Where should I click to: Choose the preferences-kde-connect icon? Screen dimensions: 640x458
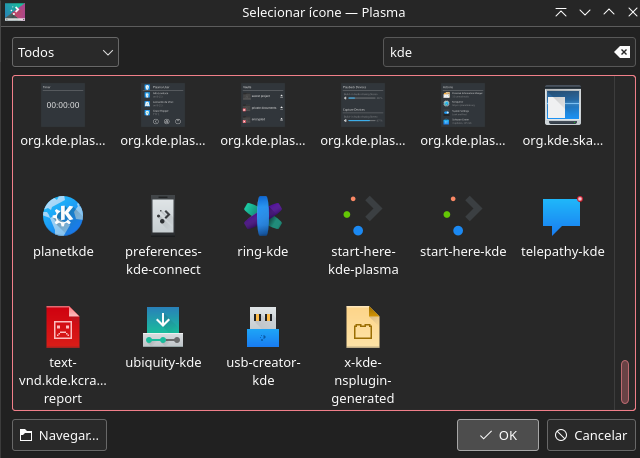tap(163, 216)
